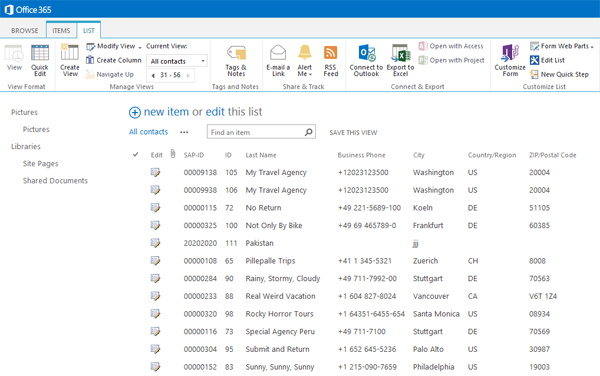Image resolution: width=600 pixels, height=376 pixels.
Task: Click the RSS Feed icon
Action: click(x=331, y=53)
